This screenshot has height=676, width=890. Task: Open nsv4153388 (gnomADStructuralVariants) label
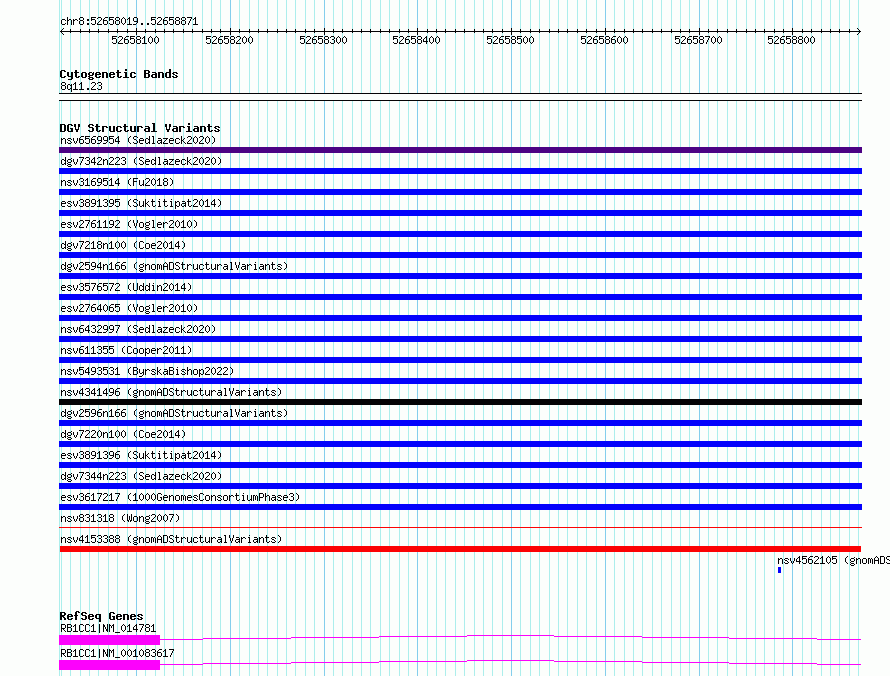tap(171, 539)
